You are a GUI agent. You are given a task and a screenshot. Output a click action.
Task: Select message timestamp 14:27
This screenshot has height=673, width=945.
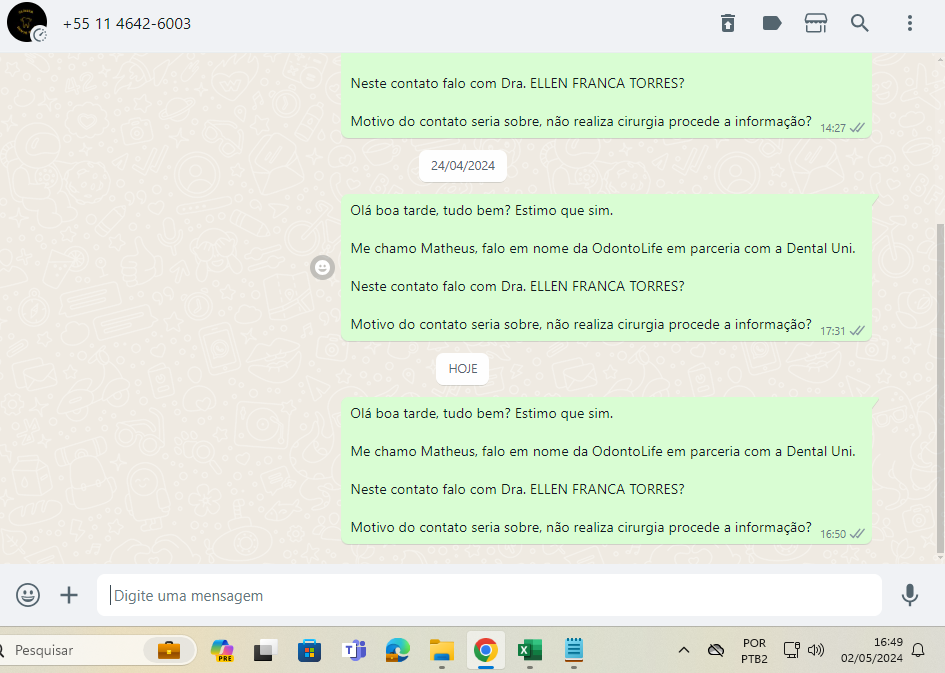[x=832, y=128]
